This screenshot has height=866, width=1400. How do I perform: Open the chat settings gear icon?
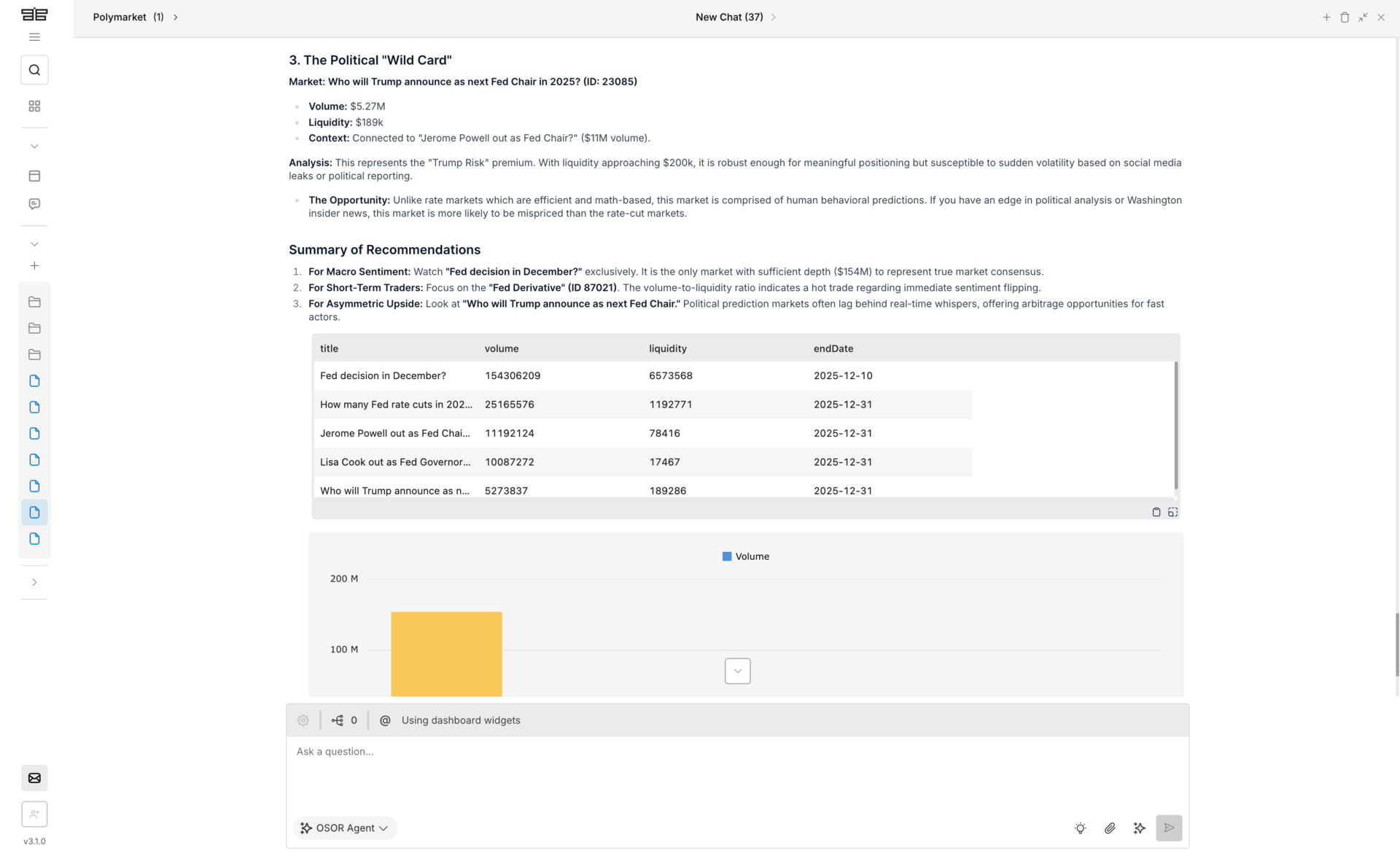[303, 720]
